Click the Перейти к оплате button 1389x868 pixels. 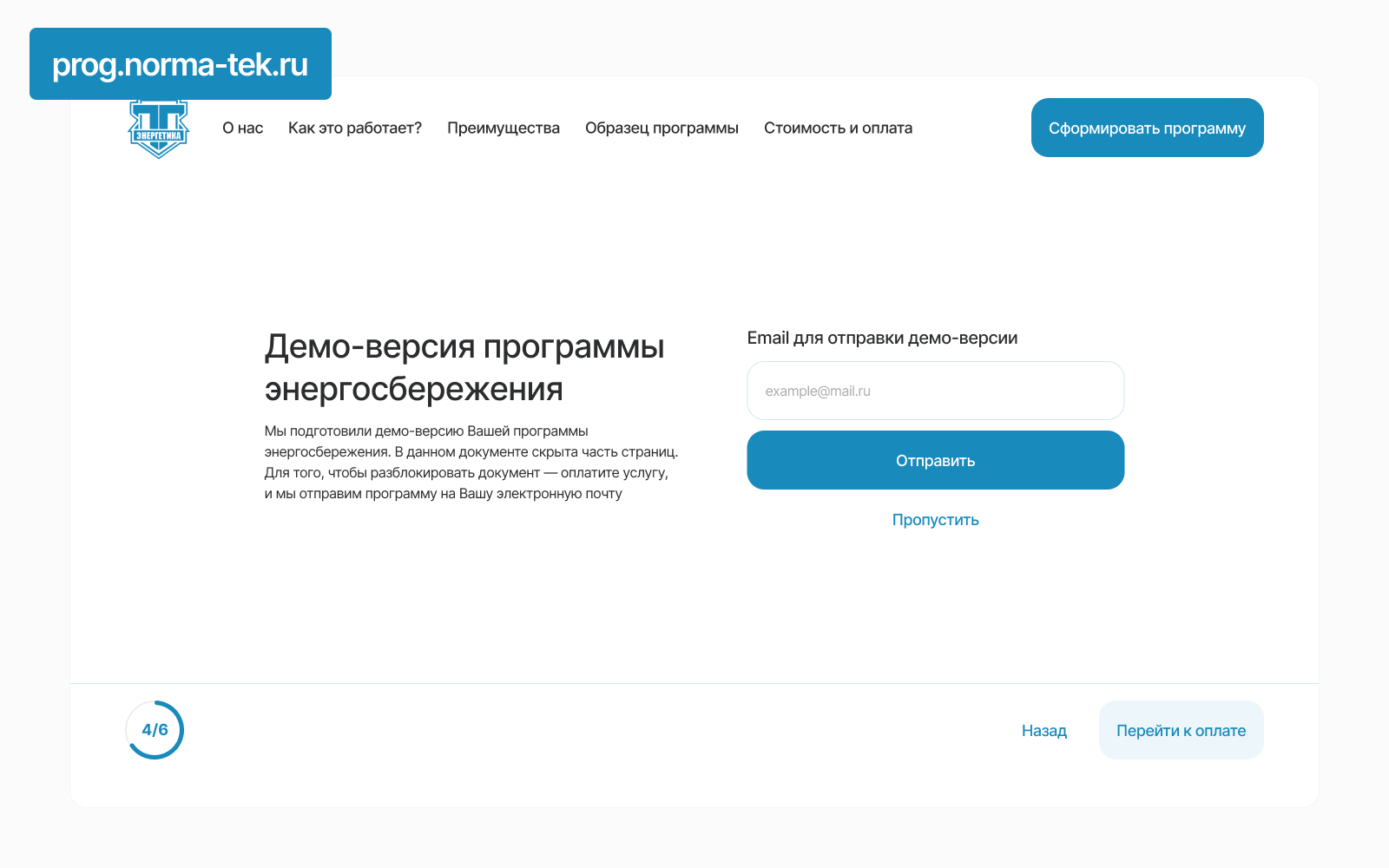(1181, 731)
